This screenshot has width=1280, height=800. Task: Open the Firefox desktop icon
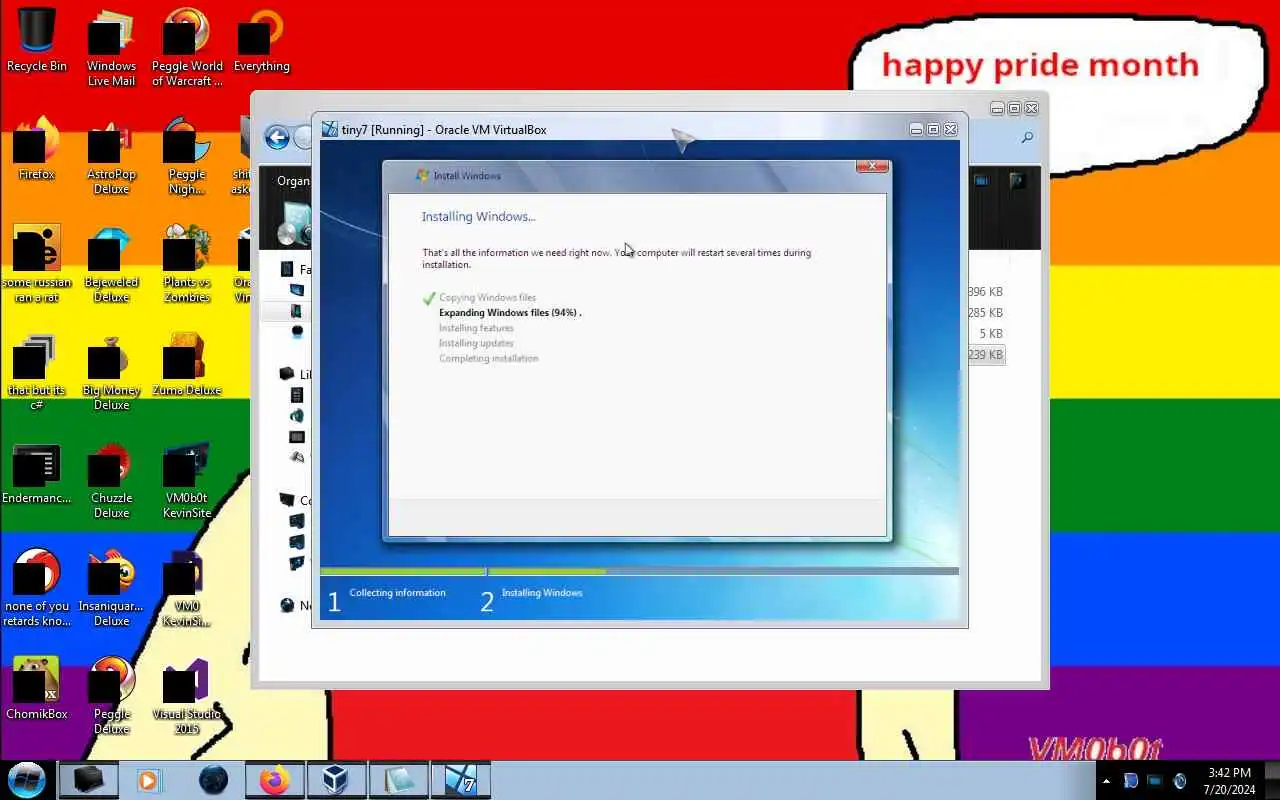(37, 148)
